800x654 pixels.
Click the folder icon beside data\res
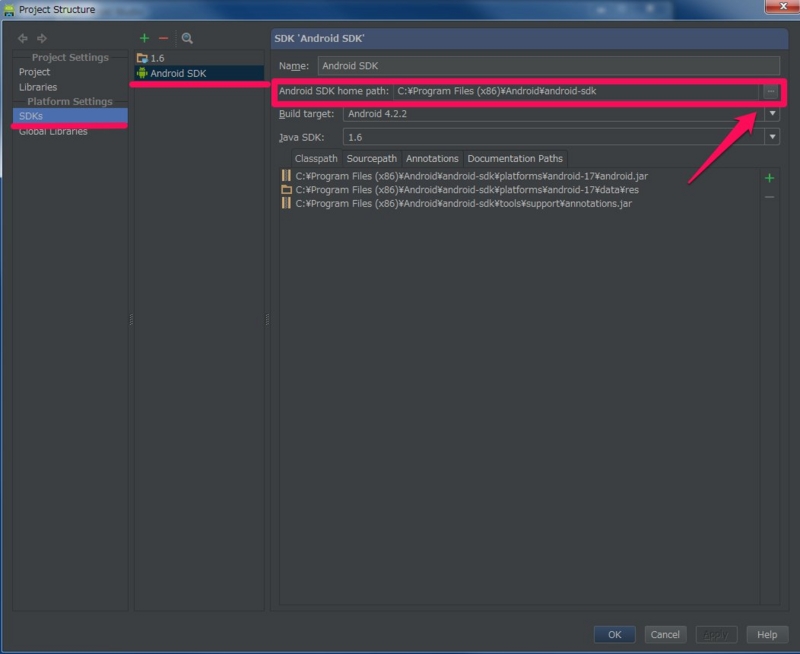pos(286,190)
